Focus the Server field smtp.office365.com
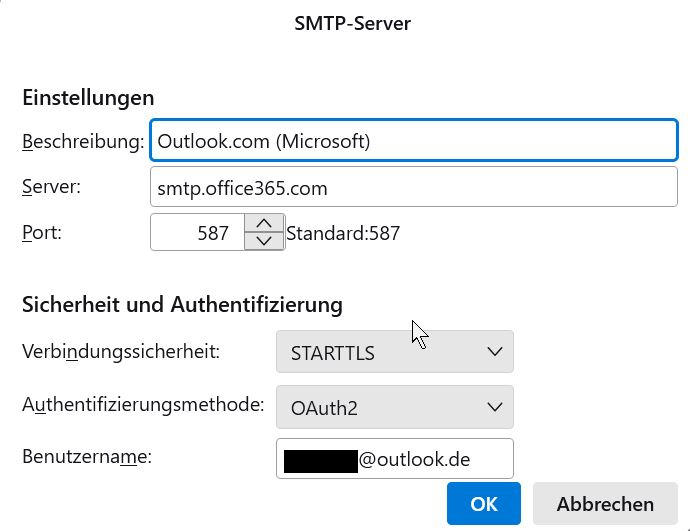 413,188
